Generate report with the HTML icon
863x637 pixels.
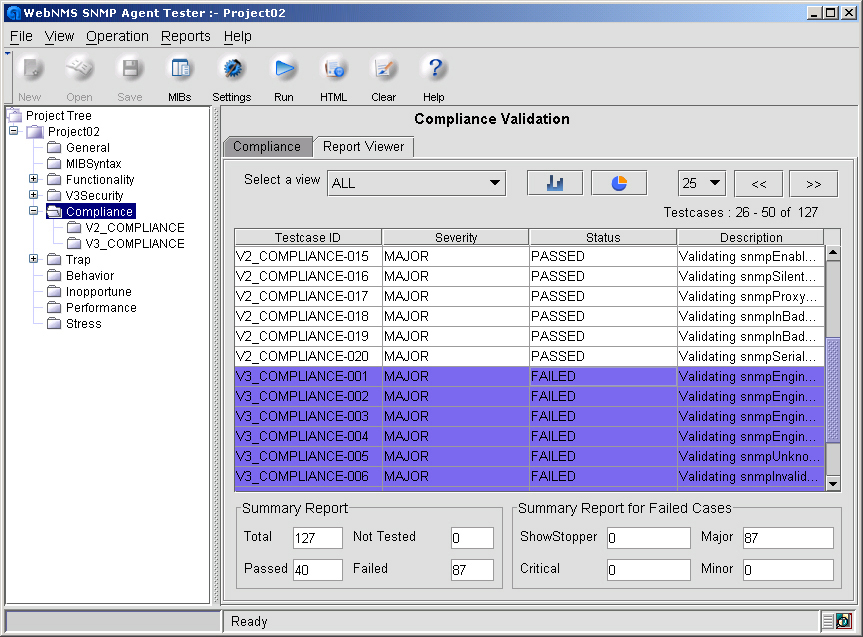coord(334,69)
